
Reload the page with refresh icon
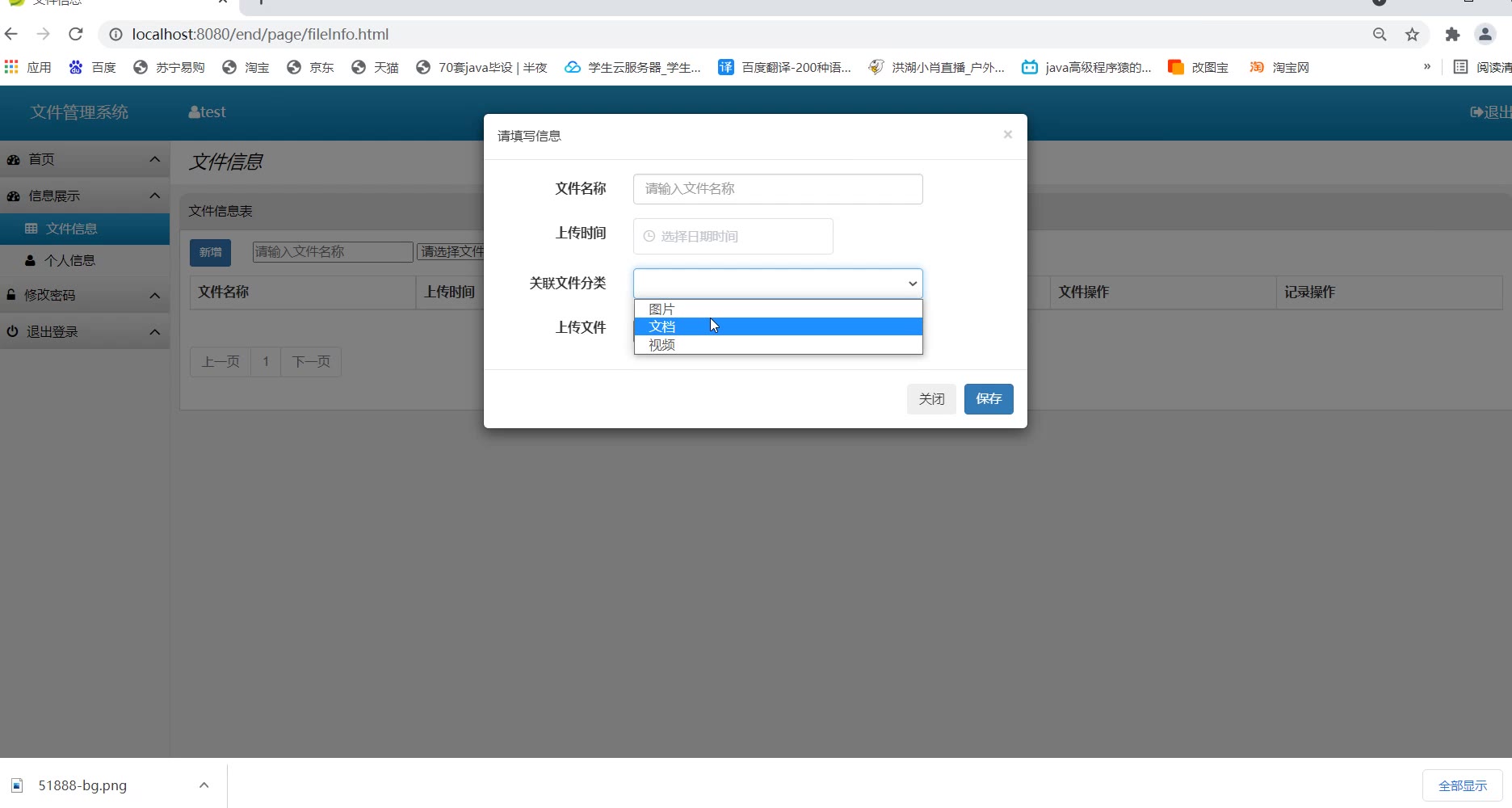[x=76, y=34]
